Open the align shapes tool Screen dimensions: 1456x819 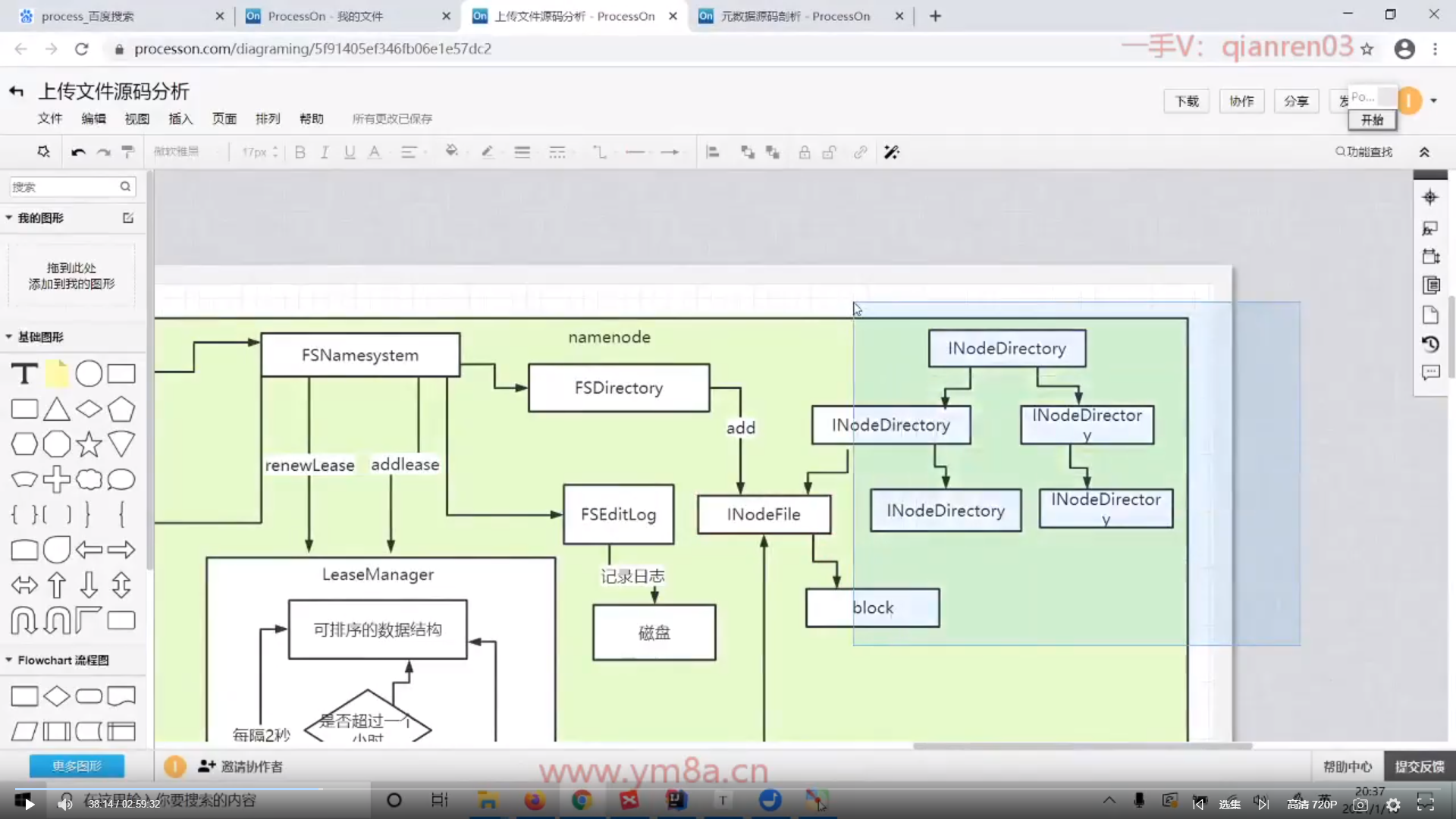pos(712,152)
